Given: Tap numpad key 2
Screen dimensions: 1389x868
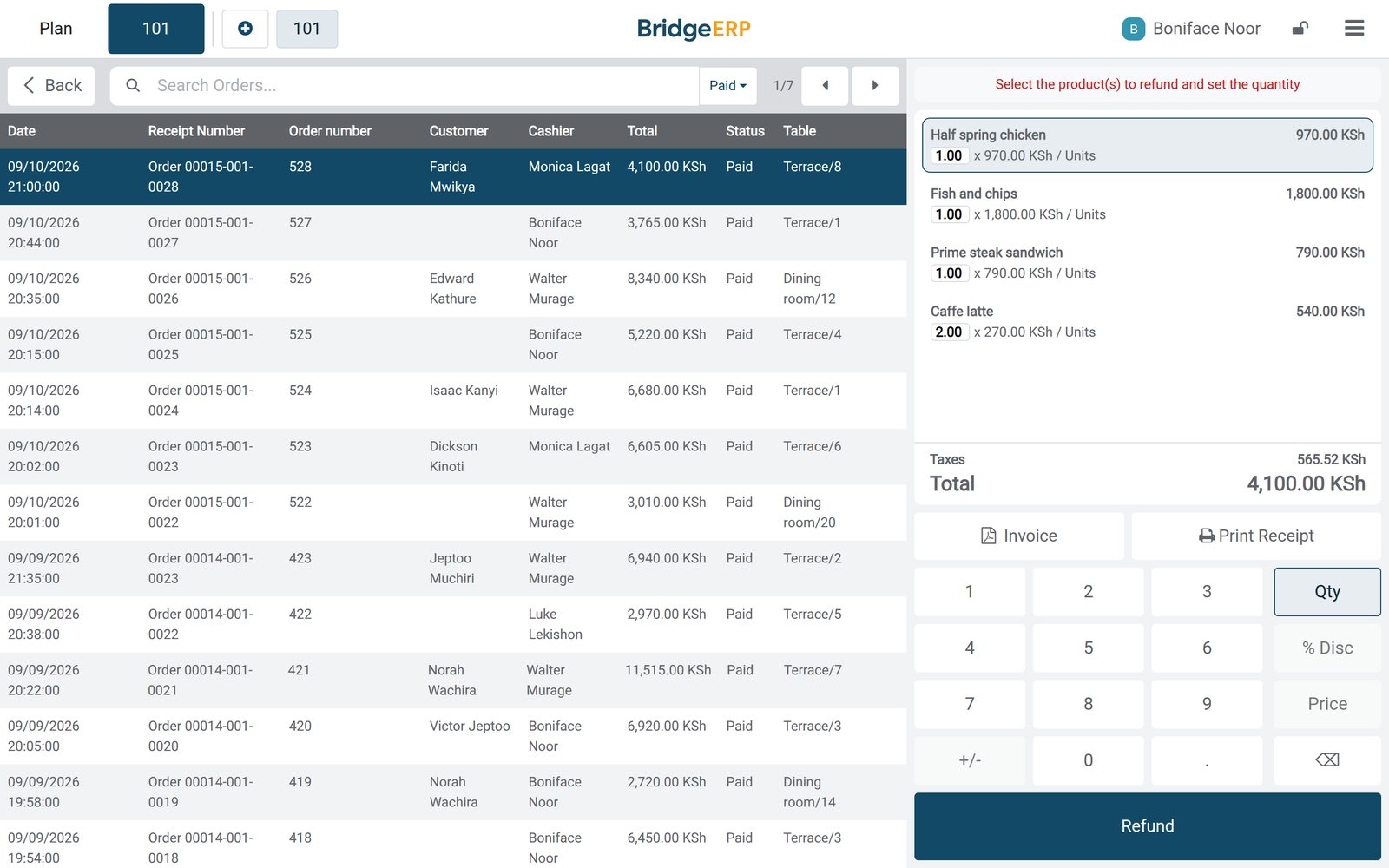Looking at the screenshot, I should 1089,592.
